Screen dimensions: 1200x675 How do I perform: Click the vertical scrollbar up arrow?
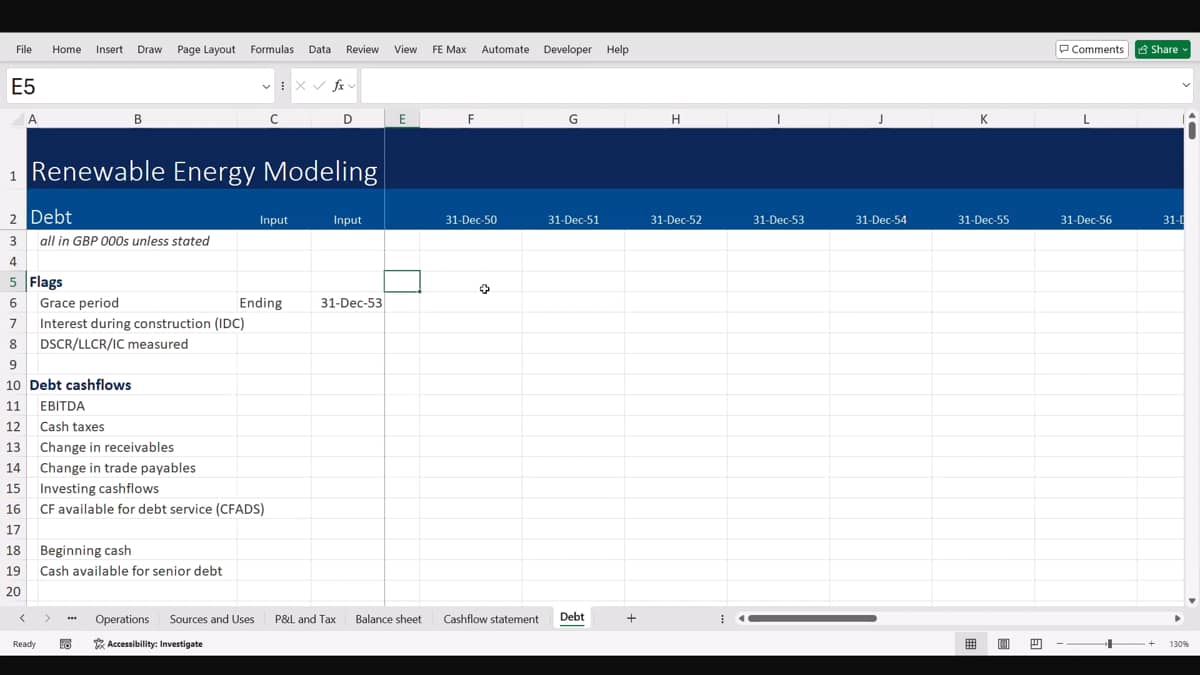pos(1191,116)
